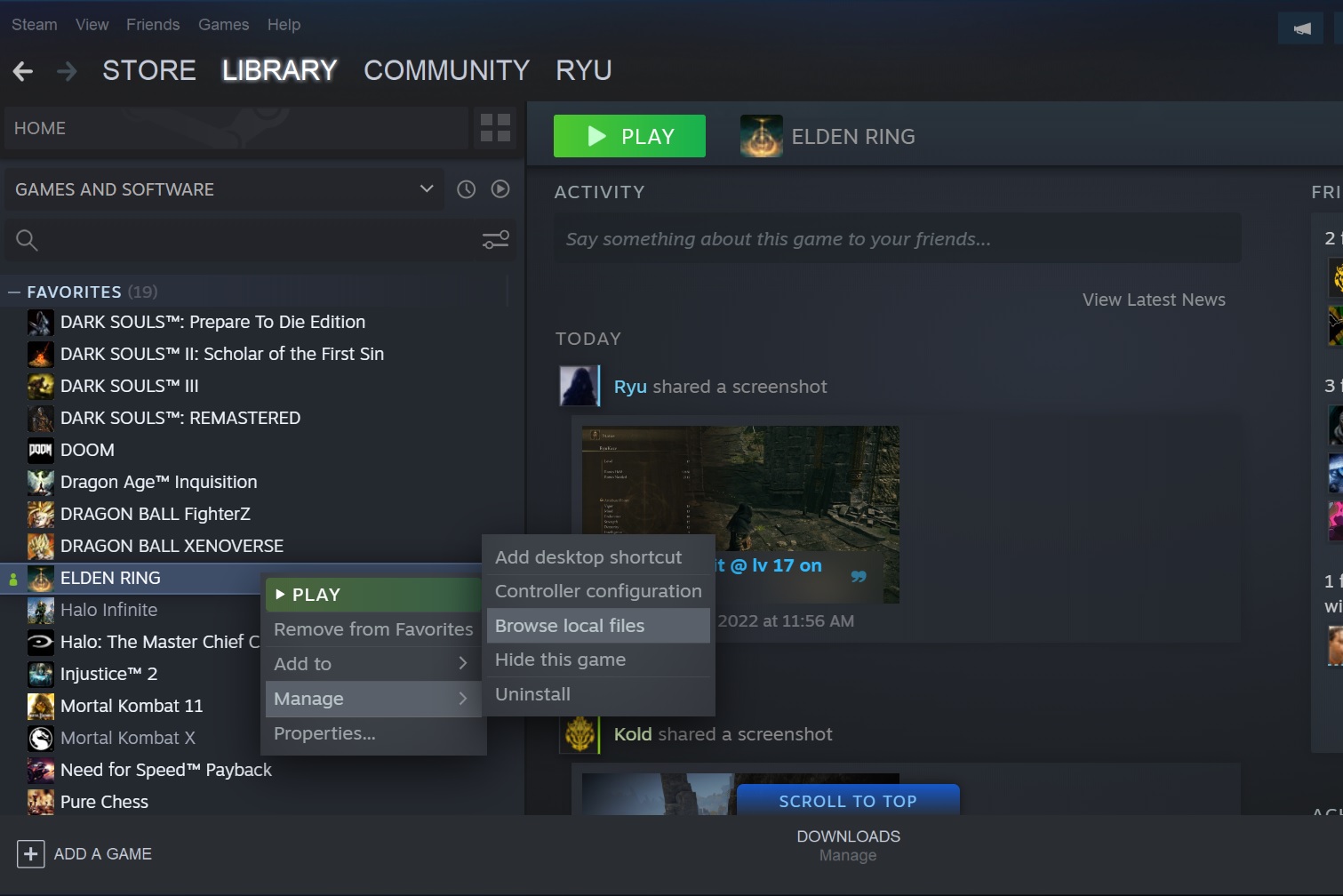1343x896 pixels.
Task: Click the Library Home button
Action: coord(236,128)
